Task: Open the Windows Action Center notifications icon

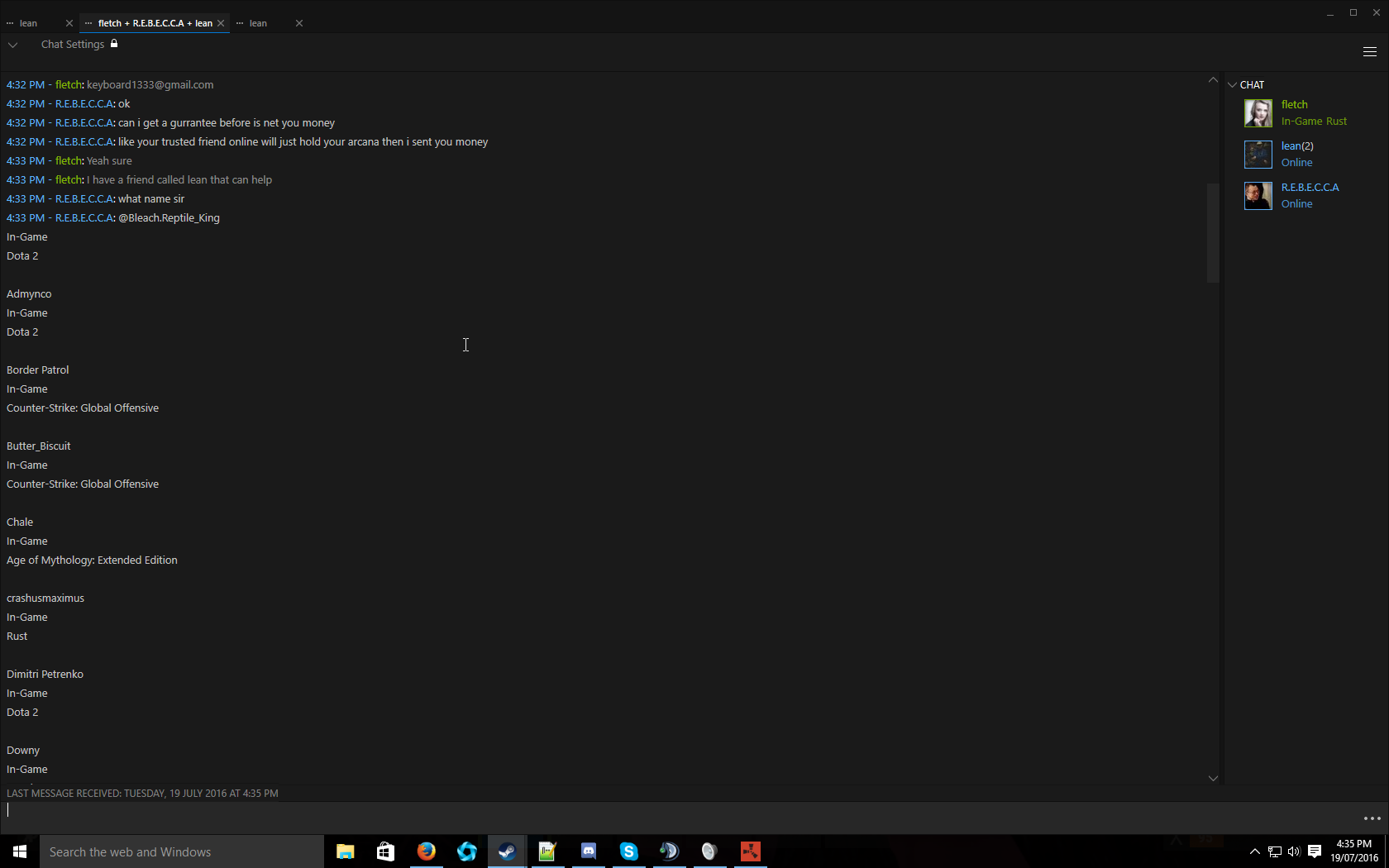Action: click(x=1315, y=851)
